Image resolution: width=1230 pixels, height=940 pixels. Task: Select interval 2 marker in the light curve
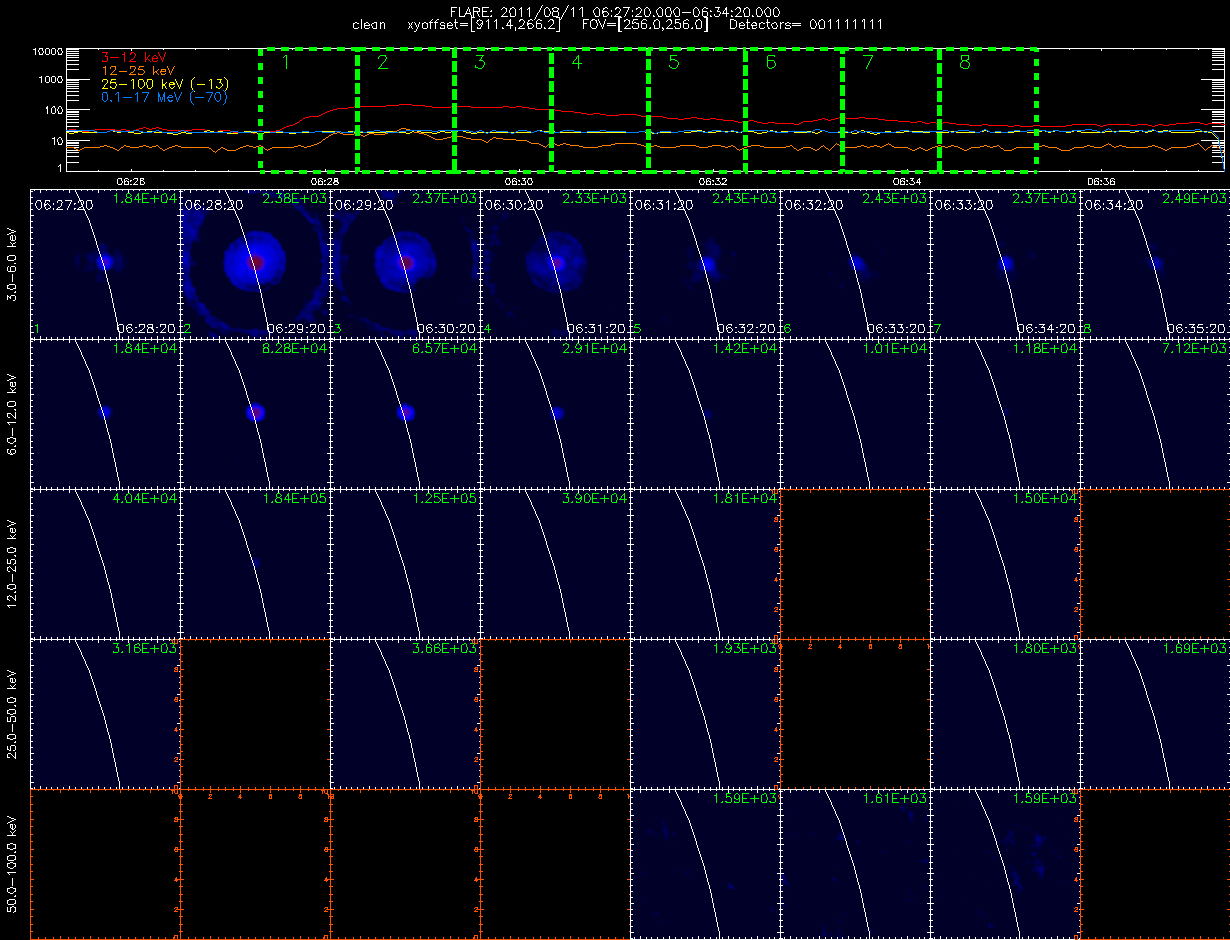tap(382, 63)
